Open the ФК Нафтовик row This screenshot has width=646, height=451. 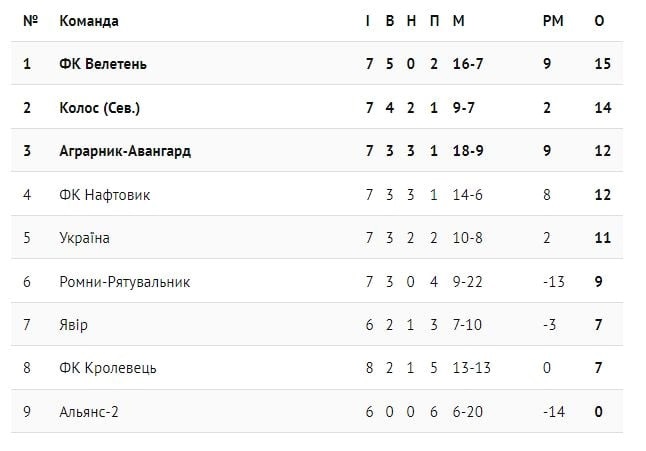pyautogui.click(x=317, y=194)
